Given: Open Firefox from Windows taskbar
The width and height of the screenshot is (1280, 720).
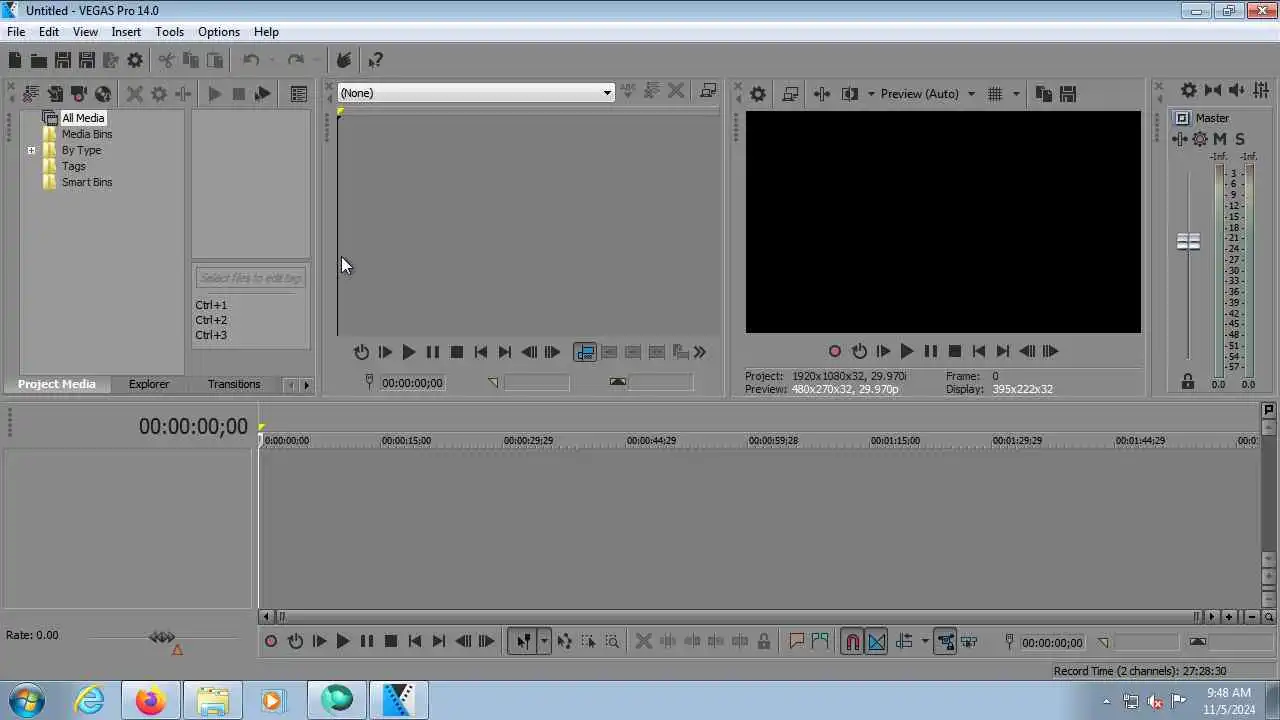Looking at the screenshot, I should point(151,700).
